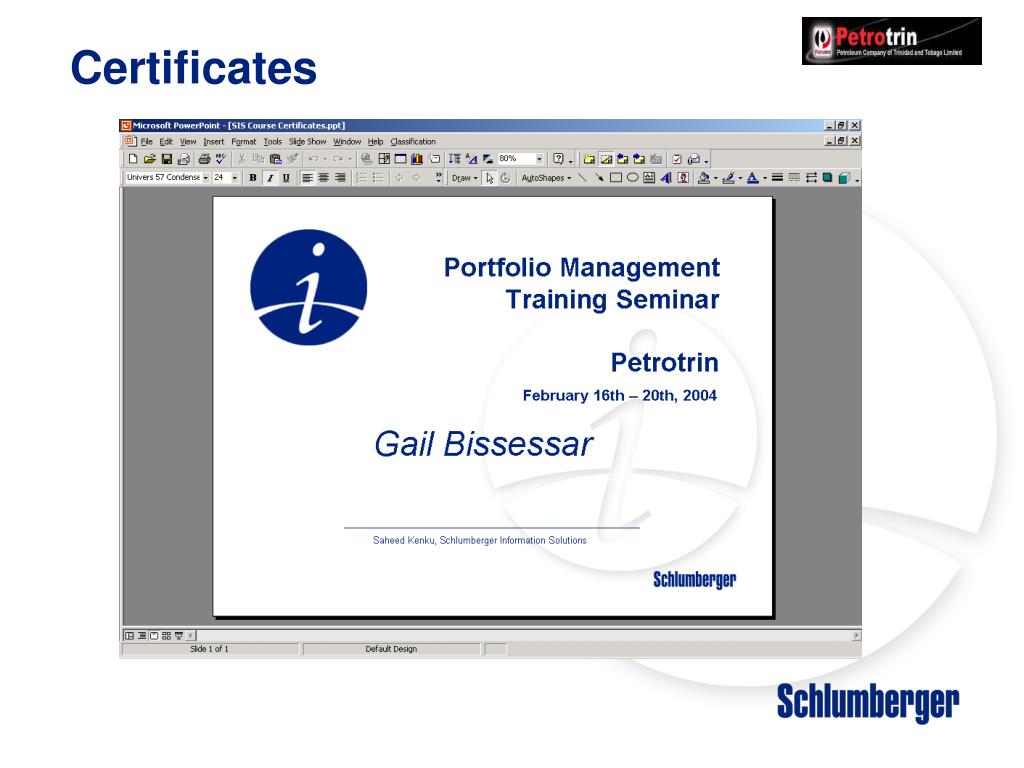Open the Classification menu

pos(413,142)
